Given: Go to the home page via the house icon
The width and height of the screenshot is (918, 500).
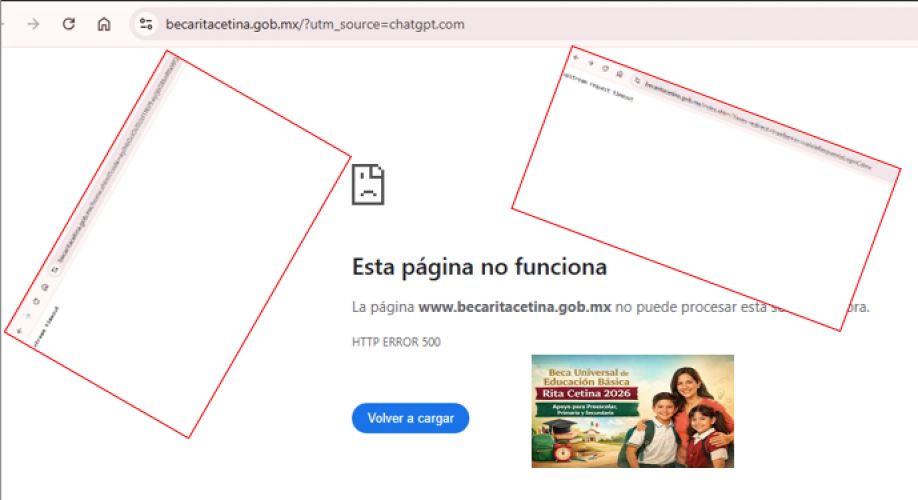Looking at the screenshot, I should coord(104,24).
